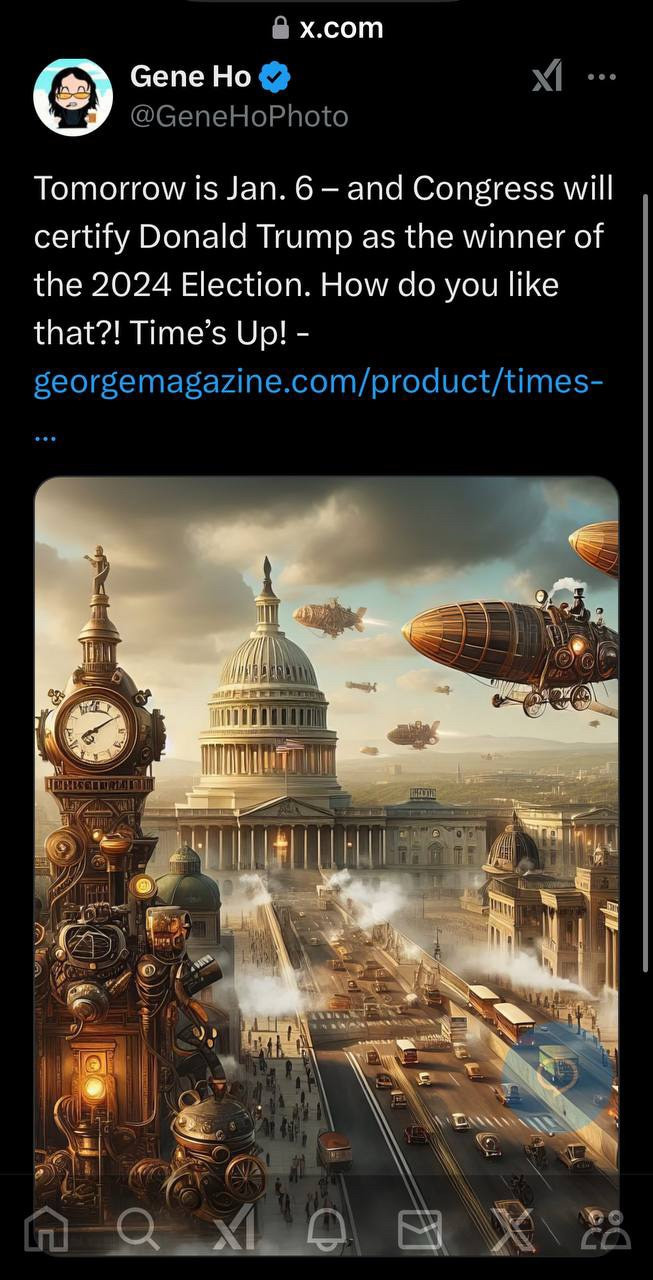Screen dimensions: 653x1280
Task: Open Communities people icon
Action: tap(607, 1230)
